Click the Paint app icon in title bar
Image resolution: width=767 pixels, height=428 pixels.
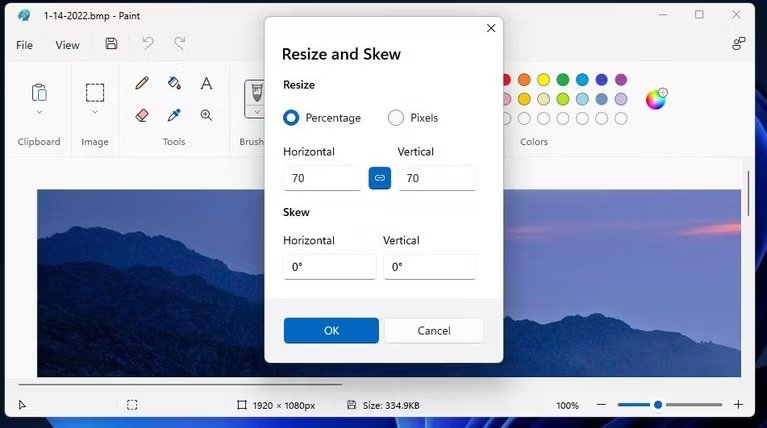[24, 16]
